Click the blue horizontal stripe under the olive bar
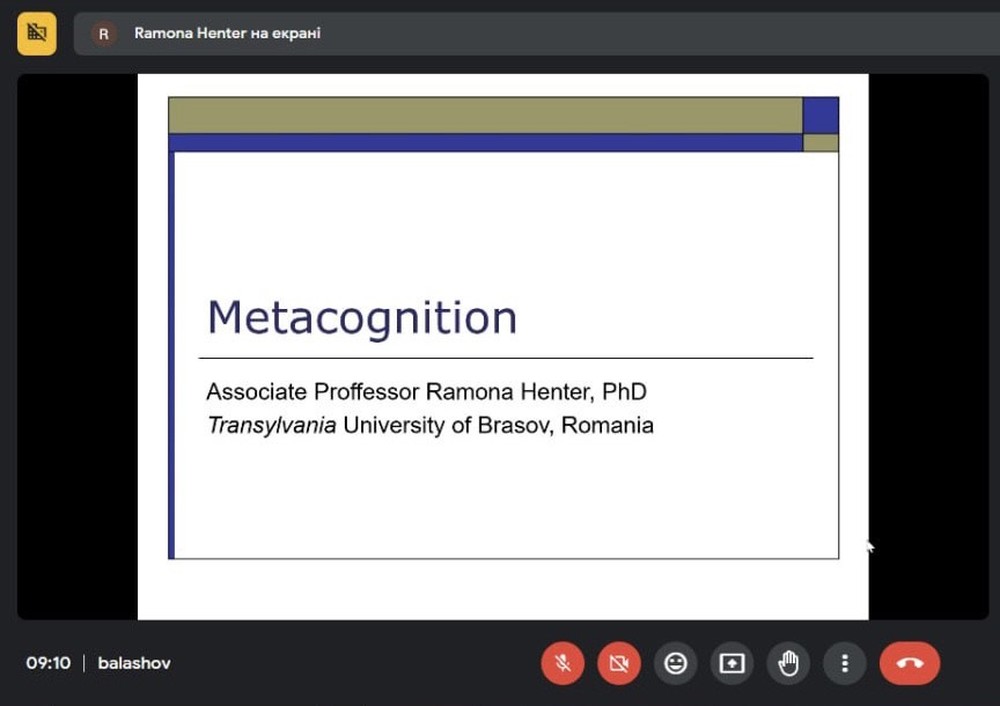This screenshot has height=706, width=1000. (x=485, y=142)
